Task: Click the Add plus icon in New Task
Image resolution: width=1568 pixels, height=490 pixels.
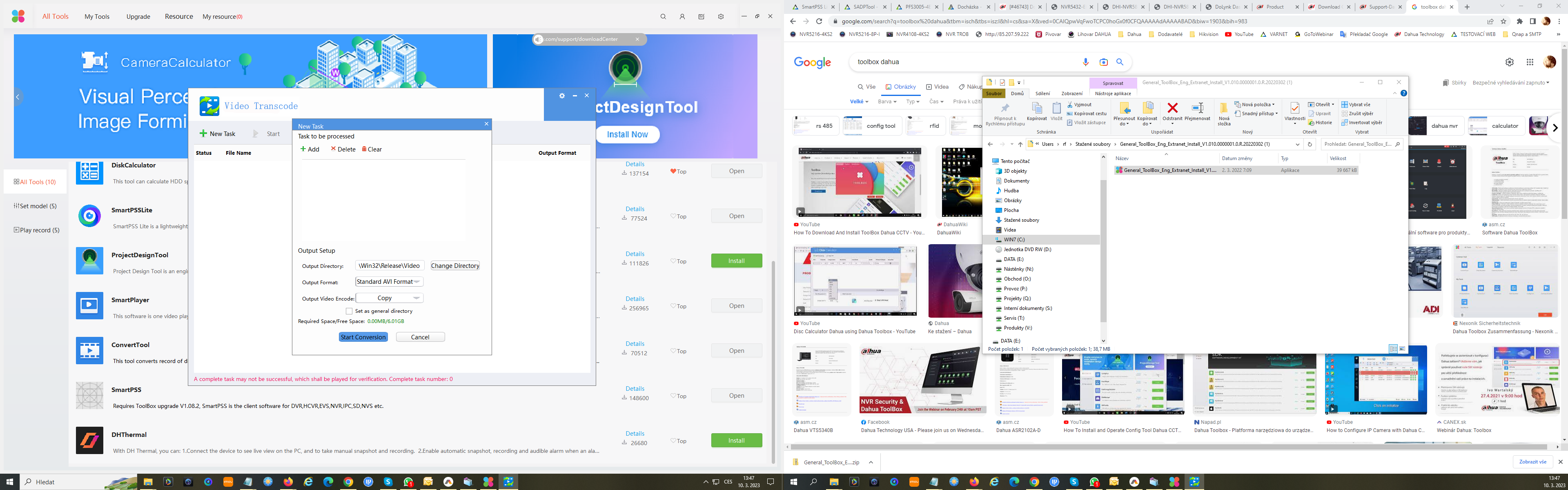Action: (x=303, y=149)
